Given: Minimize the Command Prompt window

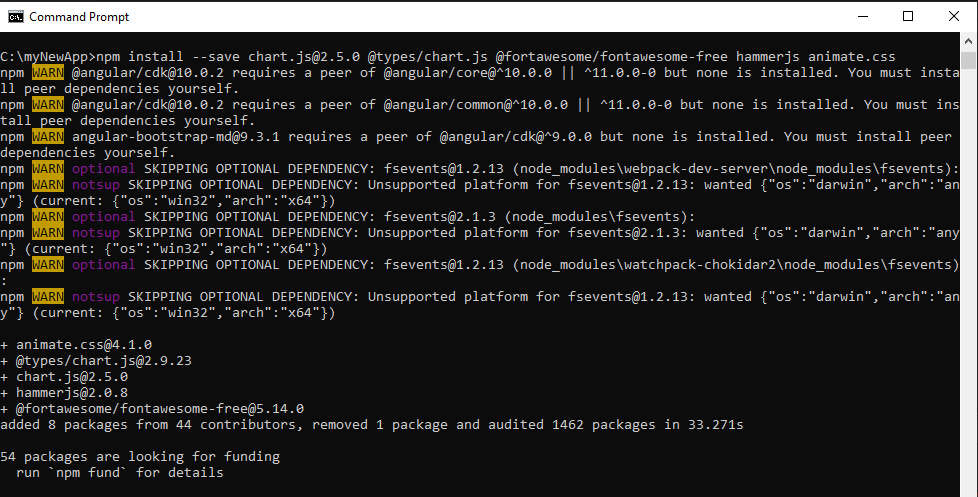Looking at the screenshot, I should tap(862, 16).
